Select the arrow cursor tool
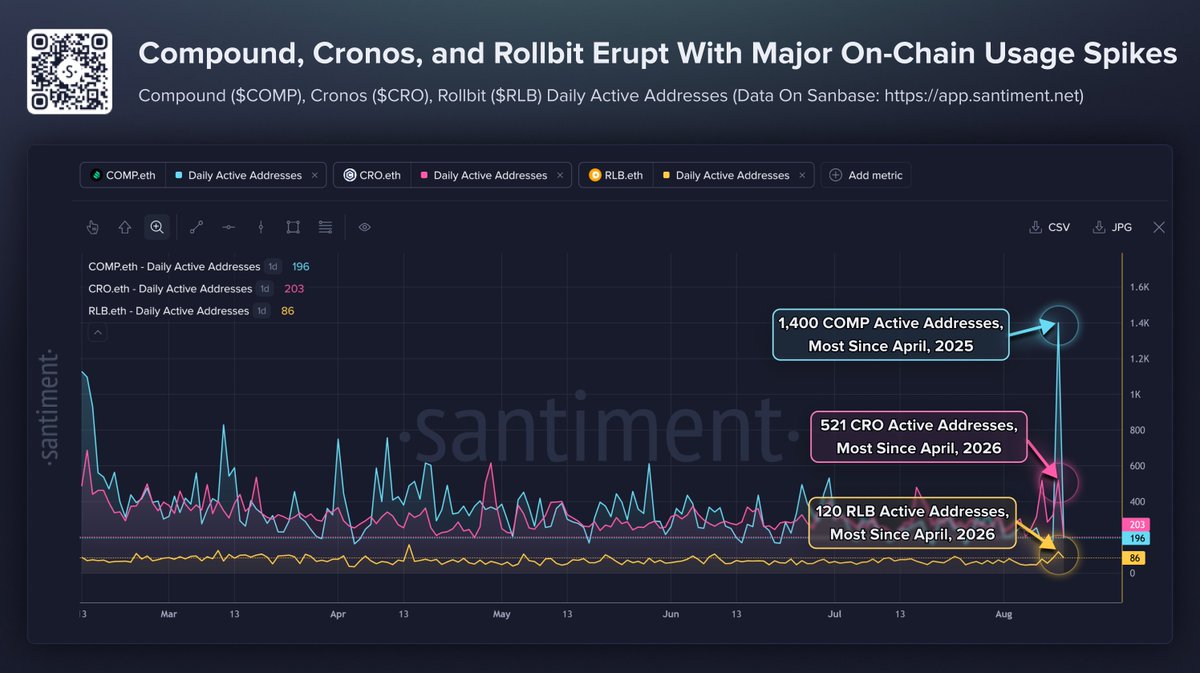 coord(125,227)
